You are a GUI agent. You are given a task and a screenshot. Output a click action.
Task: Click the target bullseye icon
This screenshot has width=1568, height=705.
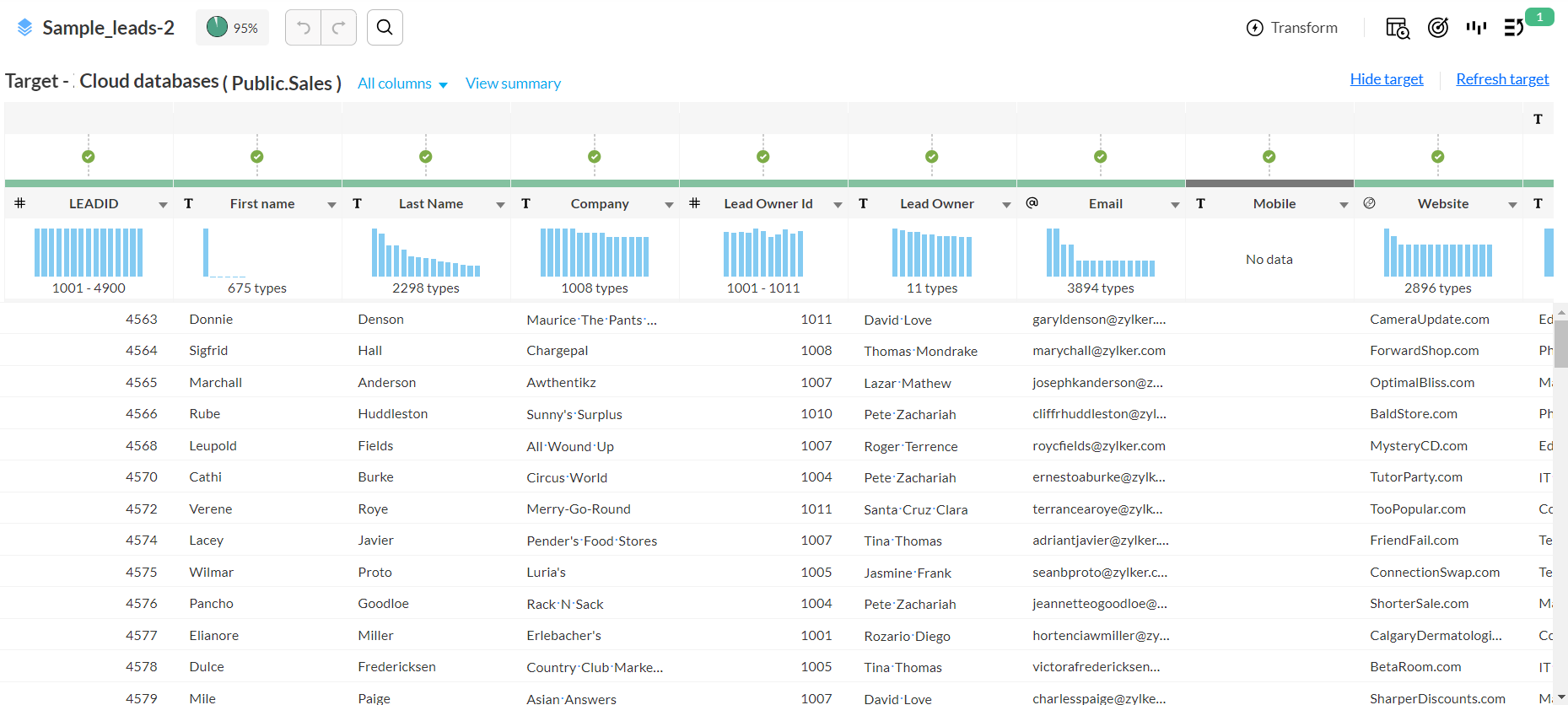click(1438, 28)
